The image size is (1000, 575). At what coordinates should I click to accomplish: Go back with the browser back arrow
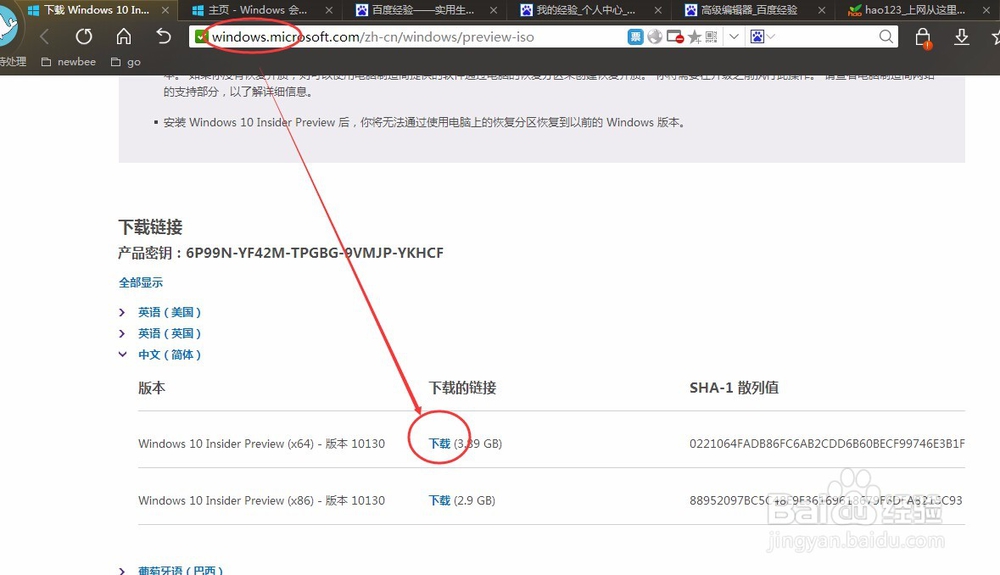click(44, 37)
